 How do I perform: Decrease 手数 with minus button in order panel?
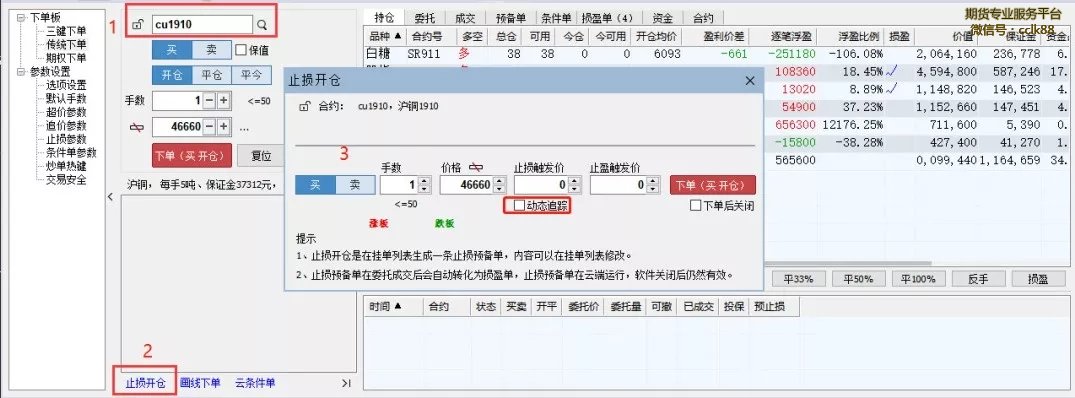(x=210, y=101)
